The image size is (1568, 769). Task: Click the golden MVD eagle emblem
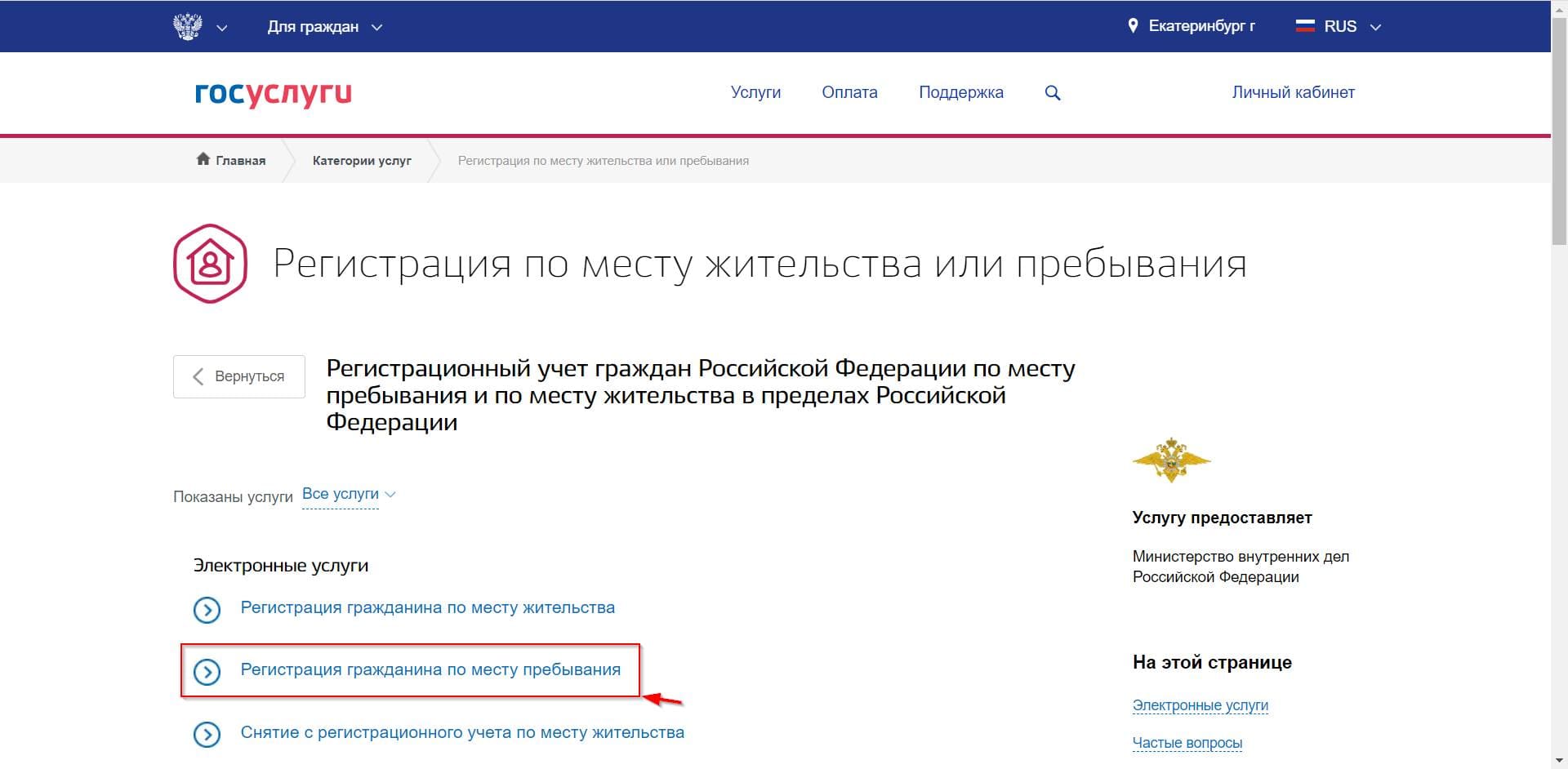point(1170,460)
